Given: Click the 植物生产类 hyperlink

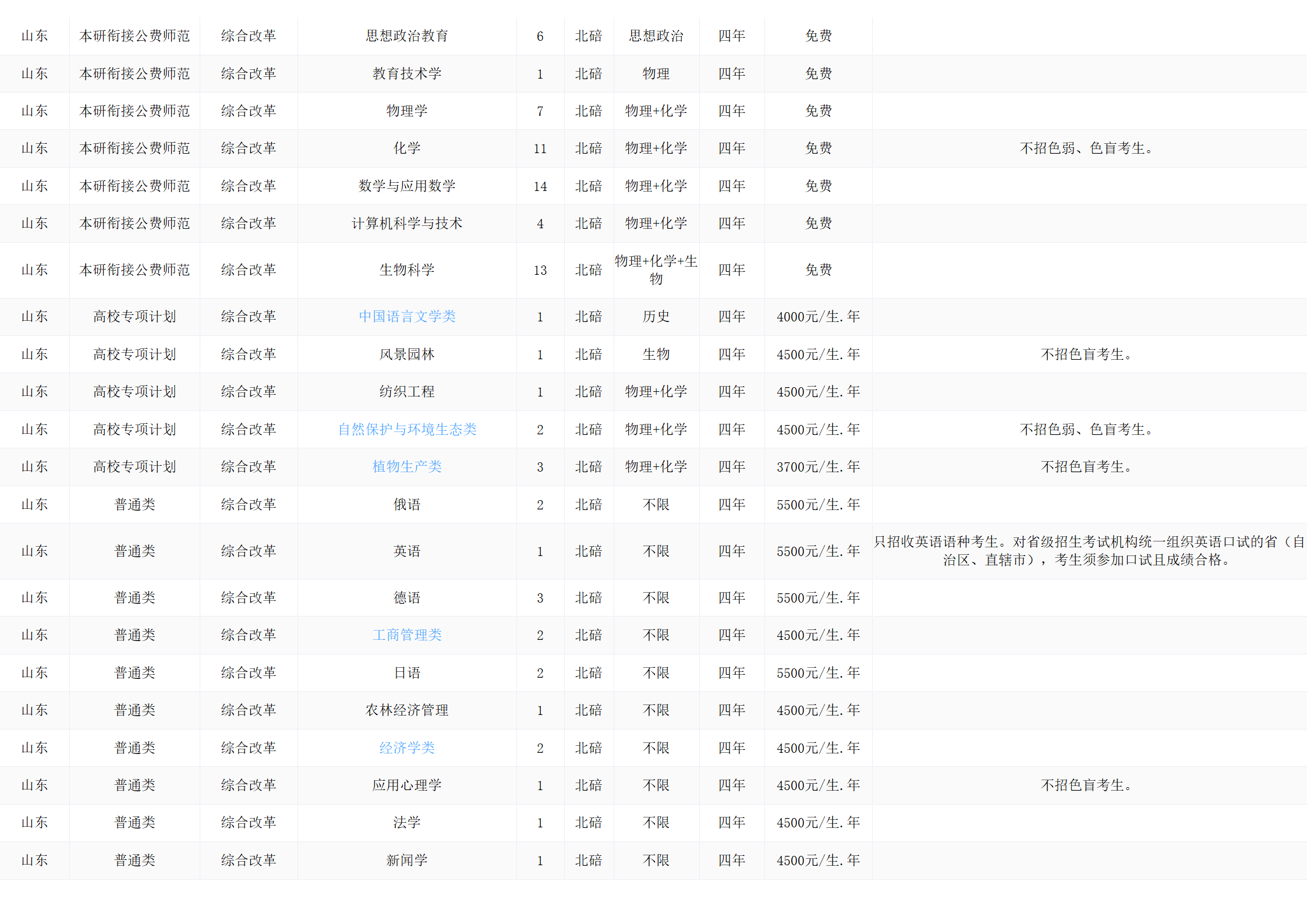Looking at the screenshot, I should pos(407,467).
